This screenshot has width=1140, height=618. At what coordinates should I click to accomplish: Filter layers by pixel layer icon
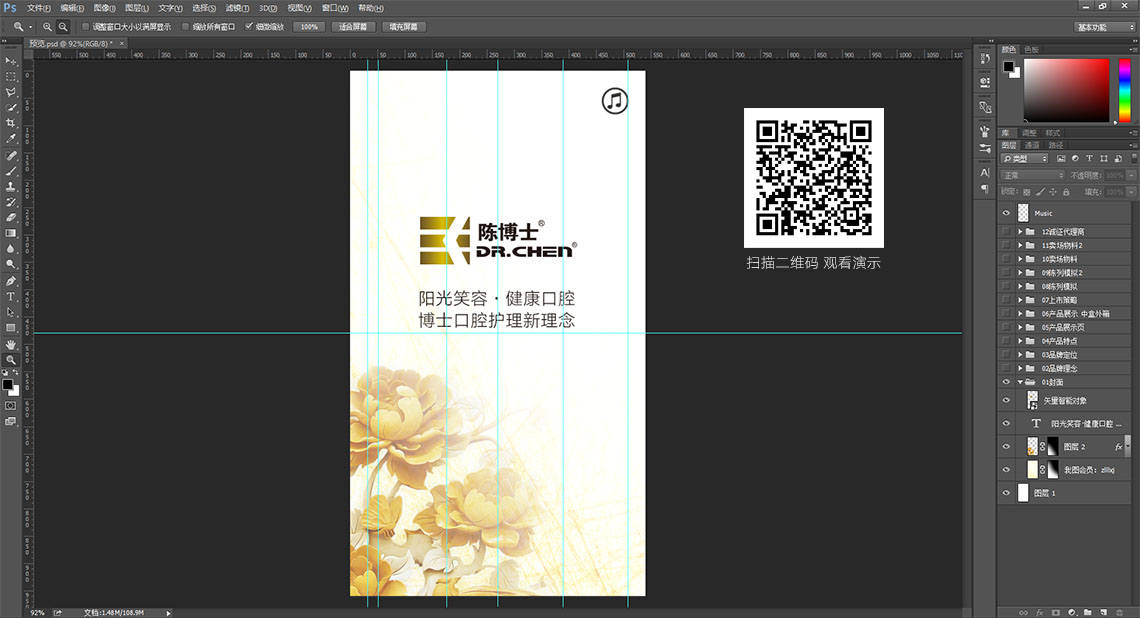click(1061, 158)
